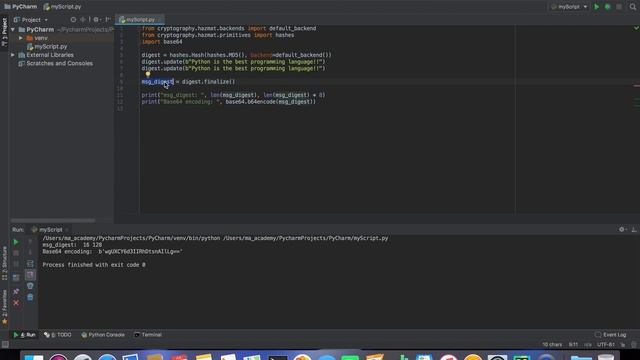
Task: Click the print icon in Run panel
Action: (x=30, y=286)
